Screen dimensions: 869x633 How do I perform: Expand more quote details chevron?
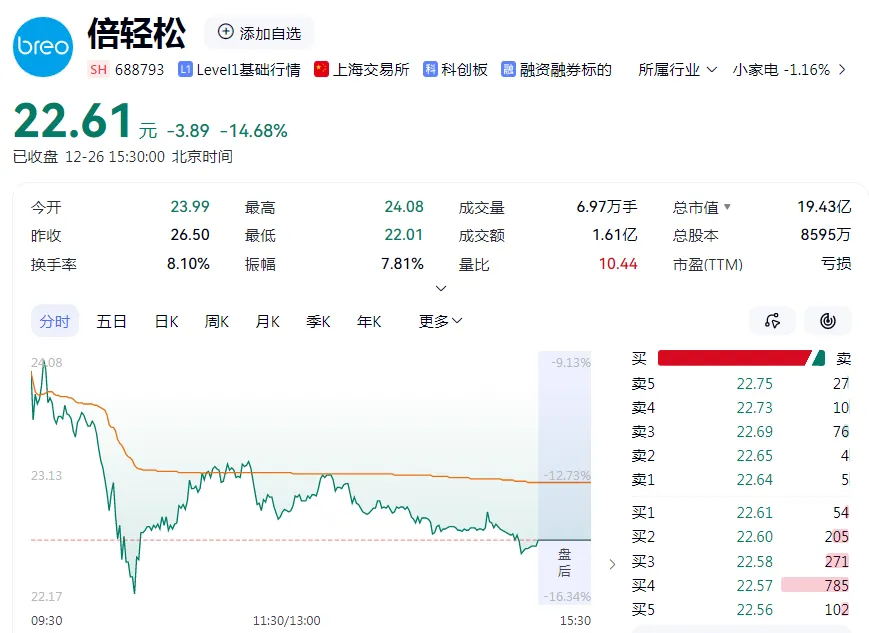pyautogui.click(x=441, y=288)
